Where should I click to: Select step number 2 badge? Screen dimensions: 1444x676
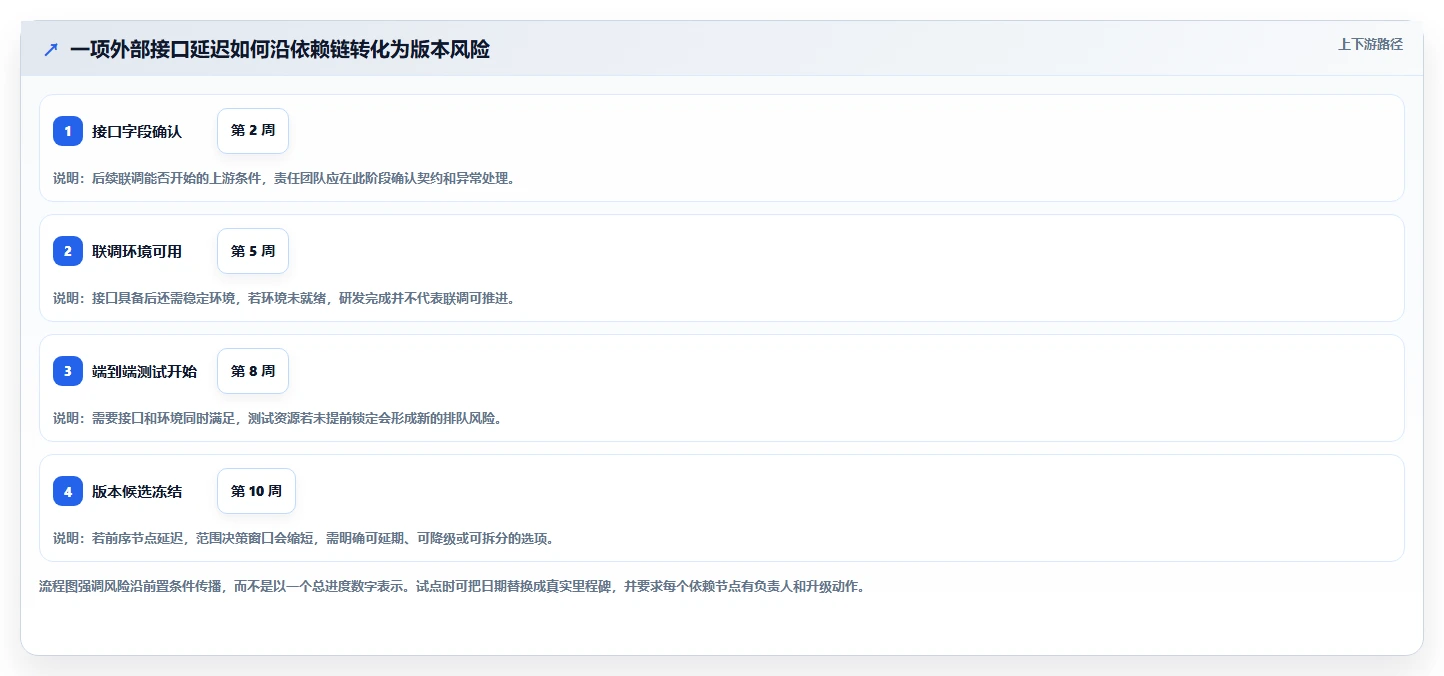pos(68,251)
